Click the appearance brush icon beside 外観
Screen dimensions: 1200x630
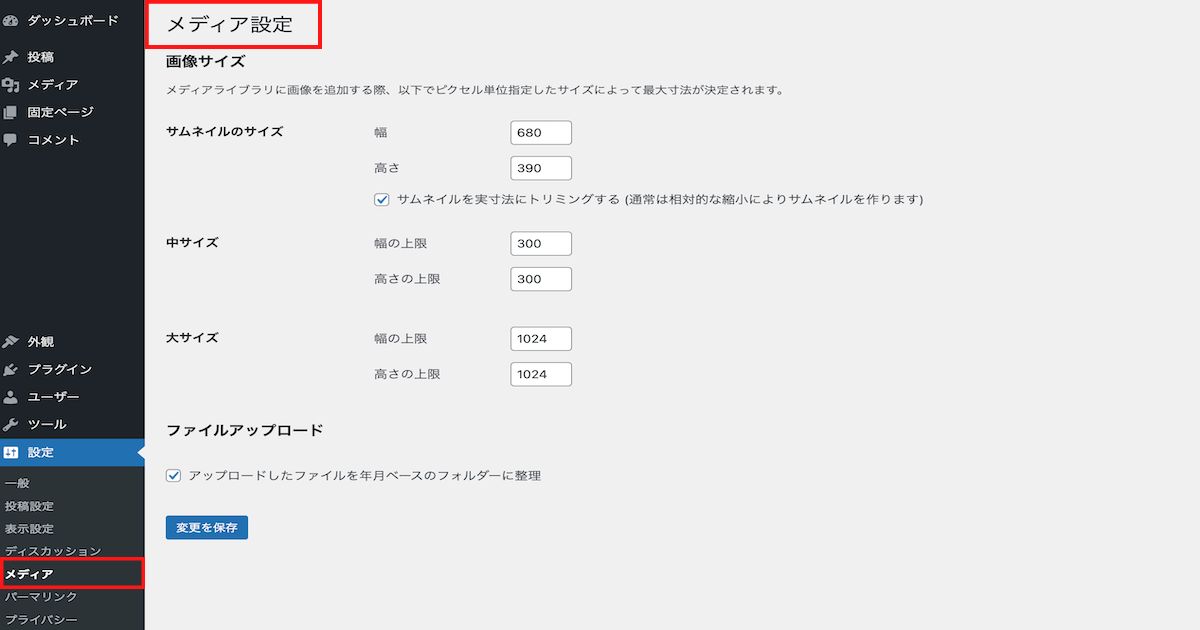[x=11, y=342]
